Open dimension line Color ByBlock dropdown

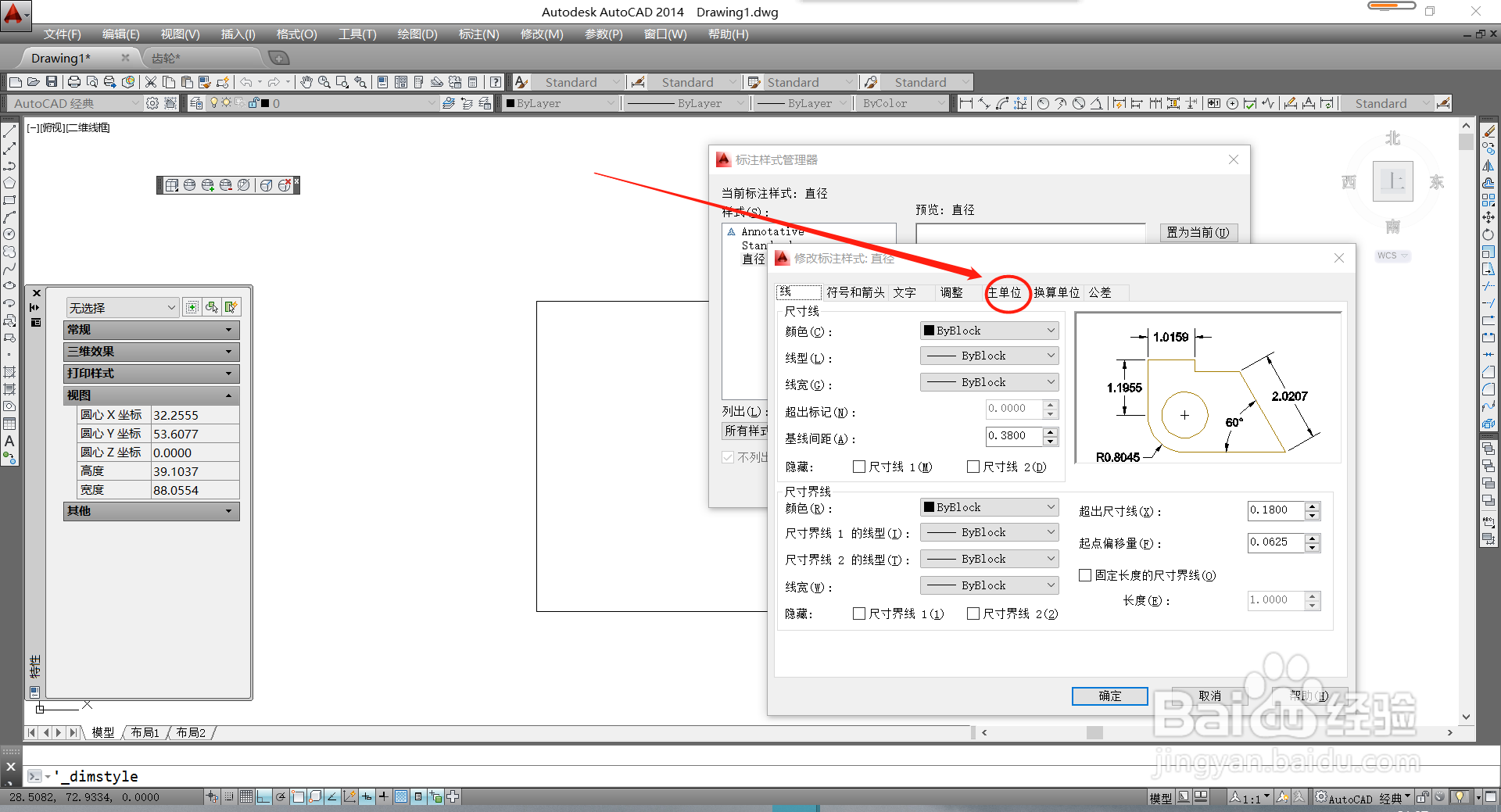pos(989,331)
